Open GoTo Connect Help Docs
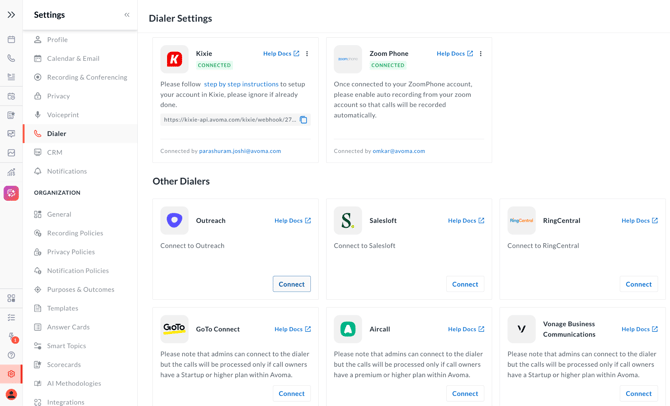This screenshot has width=670, height=406. 293,329
